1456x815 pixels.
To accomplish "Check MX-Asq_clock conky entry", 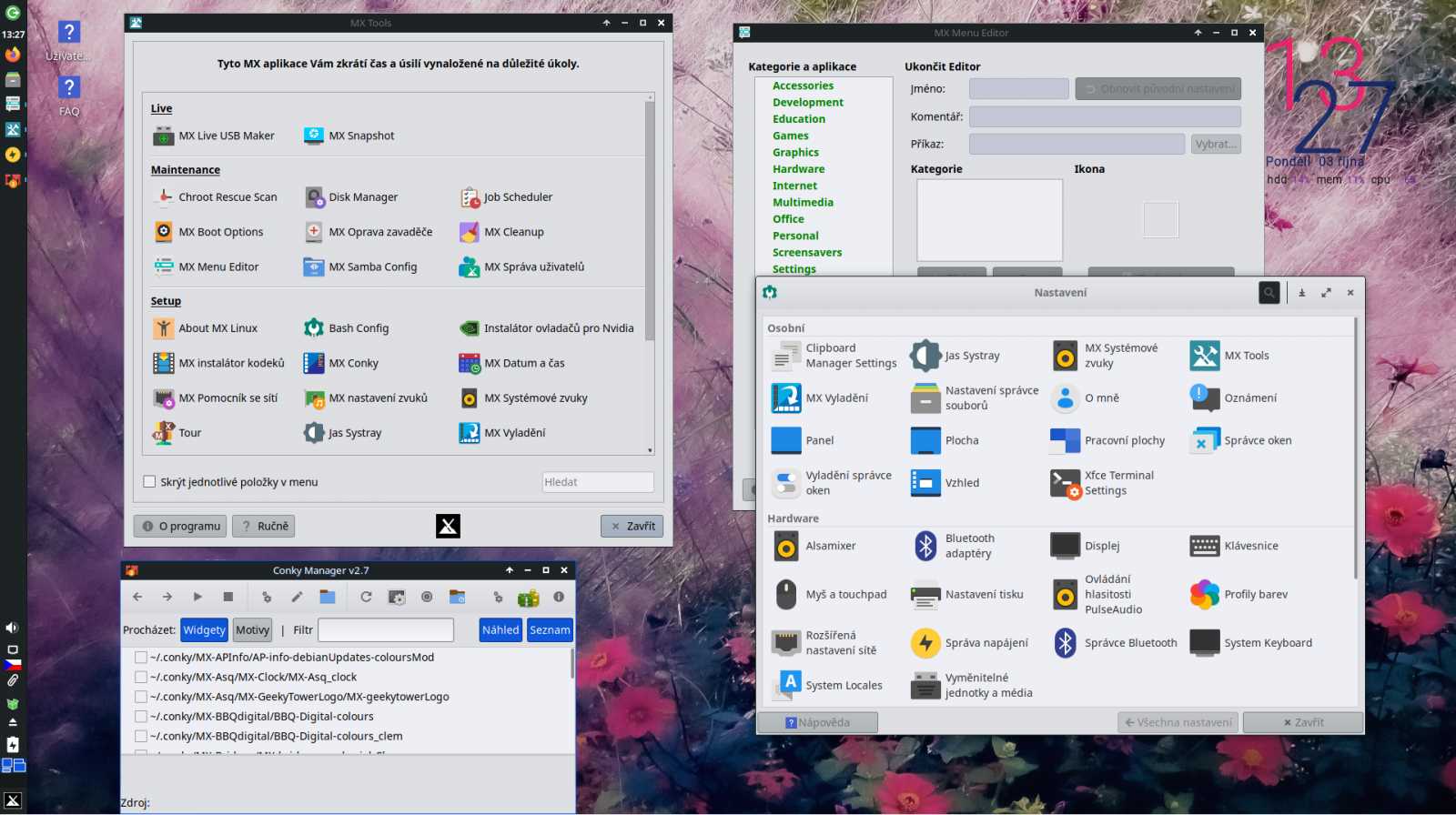I will point(141,678).
